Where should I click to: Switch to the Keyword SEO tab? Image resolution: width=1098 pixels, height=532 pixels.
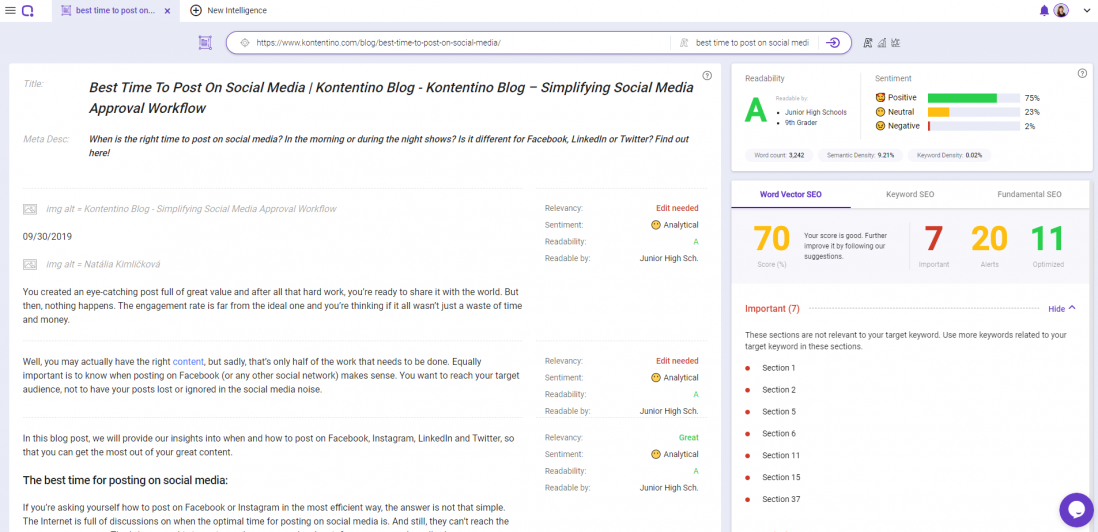click(x=910, y=194)
